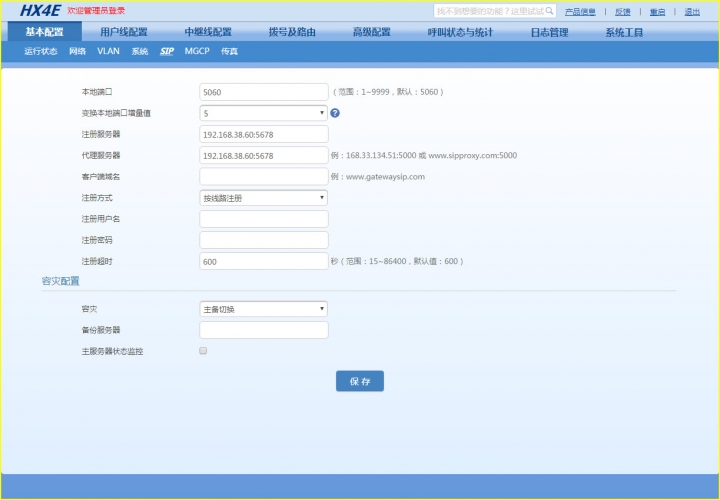Screen dimensions: 720x500
Task: Focus the 注册超时 field
Action: pos(264,261)
